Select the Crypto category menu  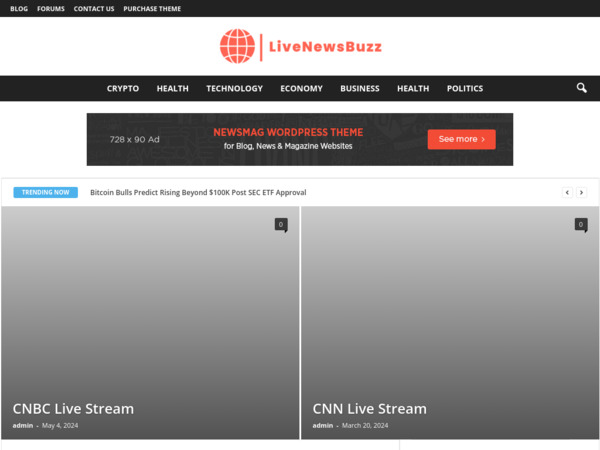pos(123,88)
